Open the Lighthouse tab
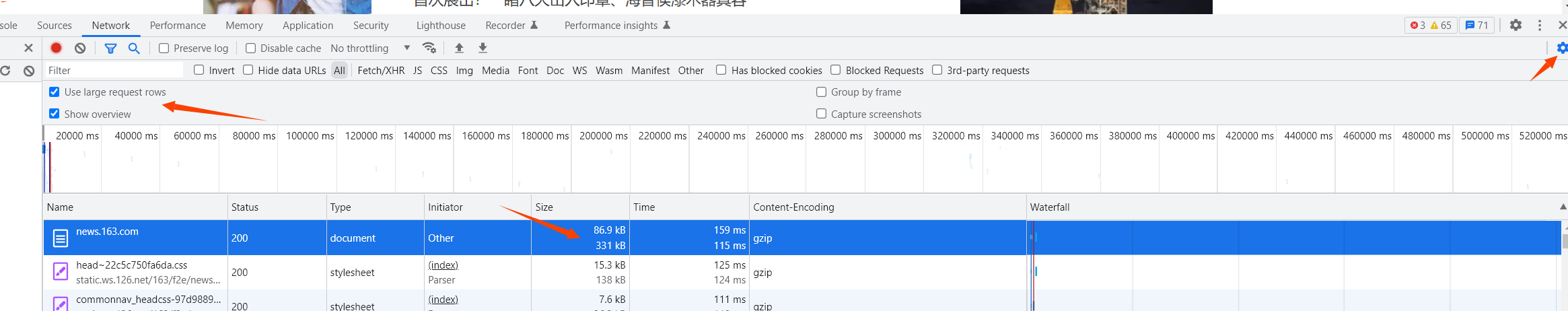 [441, 25]
